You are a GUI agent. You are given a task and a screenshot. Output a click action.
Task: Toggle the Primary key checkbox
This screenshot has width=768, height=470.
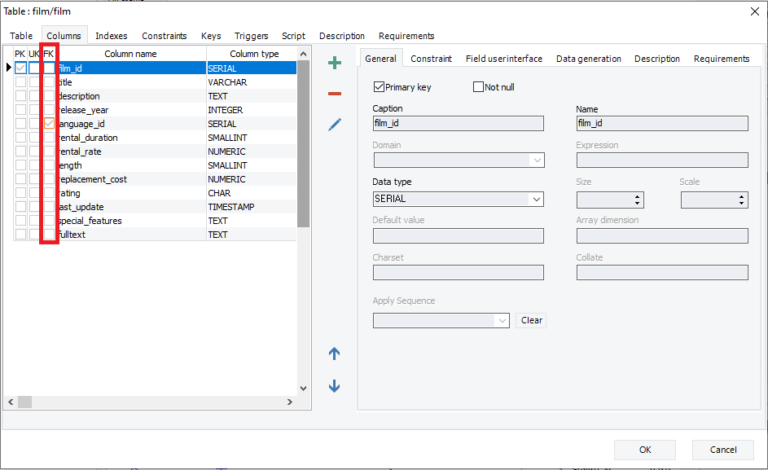379,87
